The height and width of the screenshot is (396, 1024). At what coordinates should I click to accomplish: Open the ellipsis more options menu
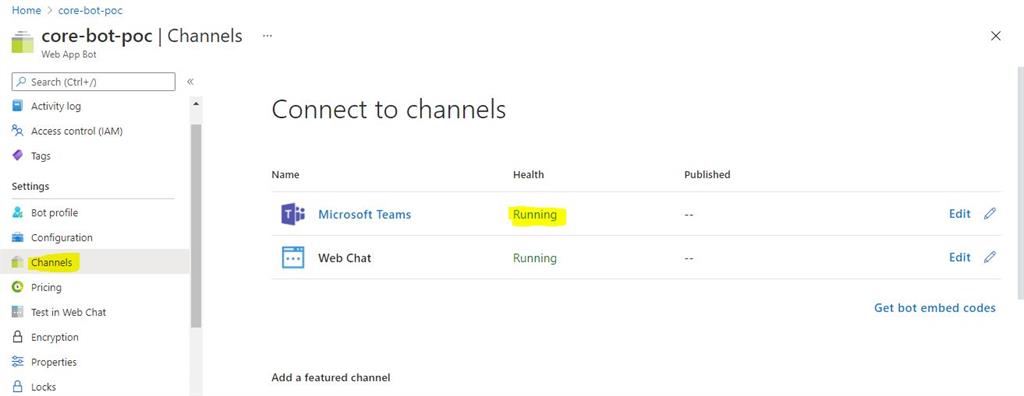267,36
